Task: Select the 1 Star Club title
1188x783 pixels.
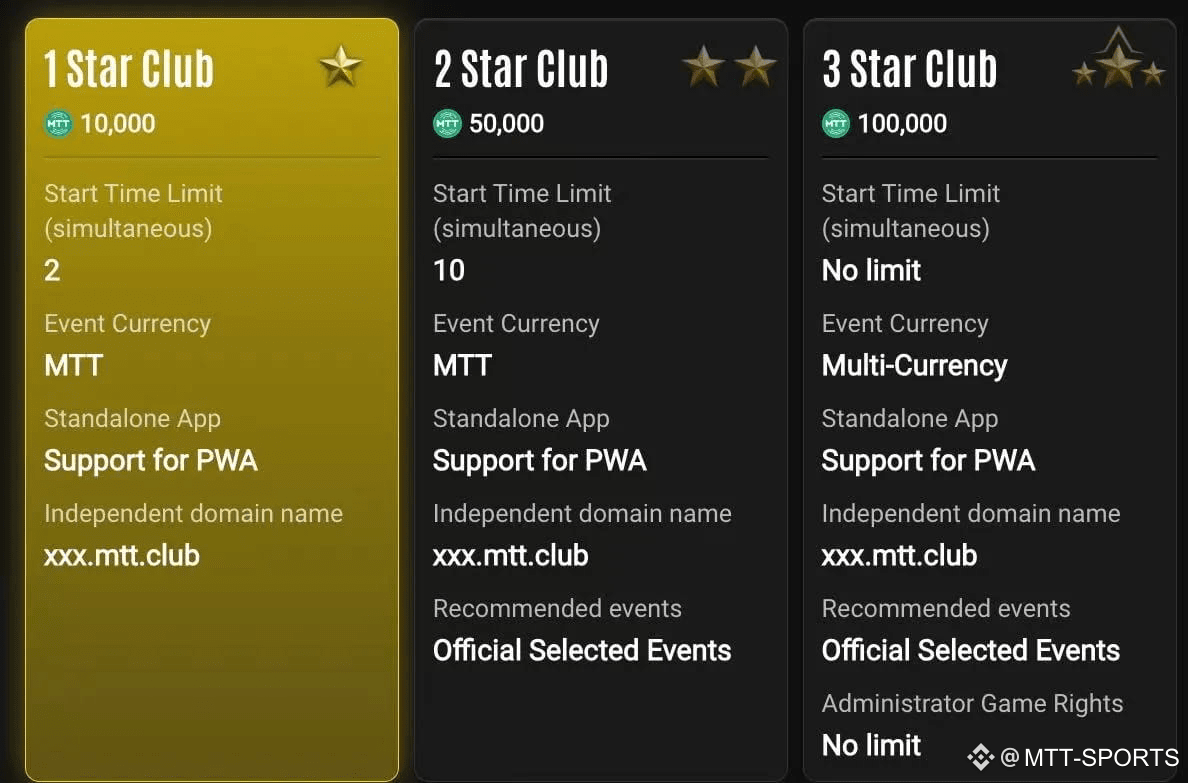Action: point(129,69)
